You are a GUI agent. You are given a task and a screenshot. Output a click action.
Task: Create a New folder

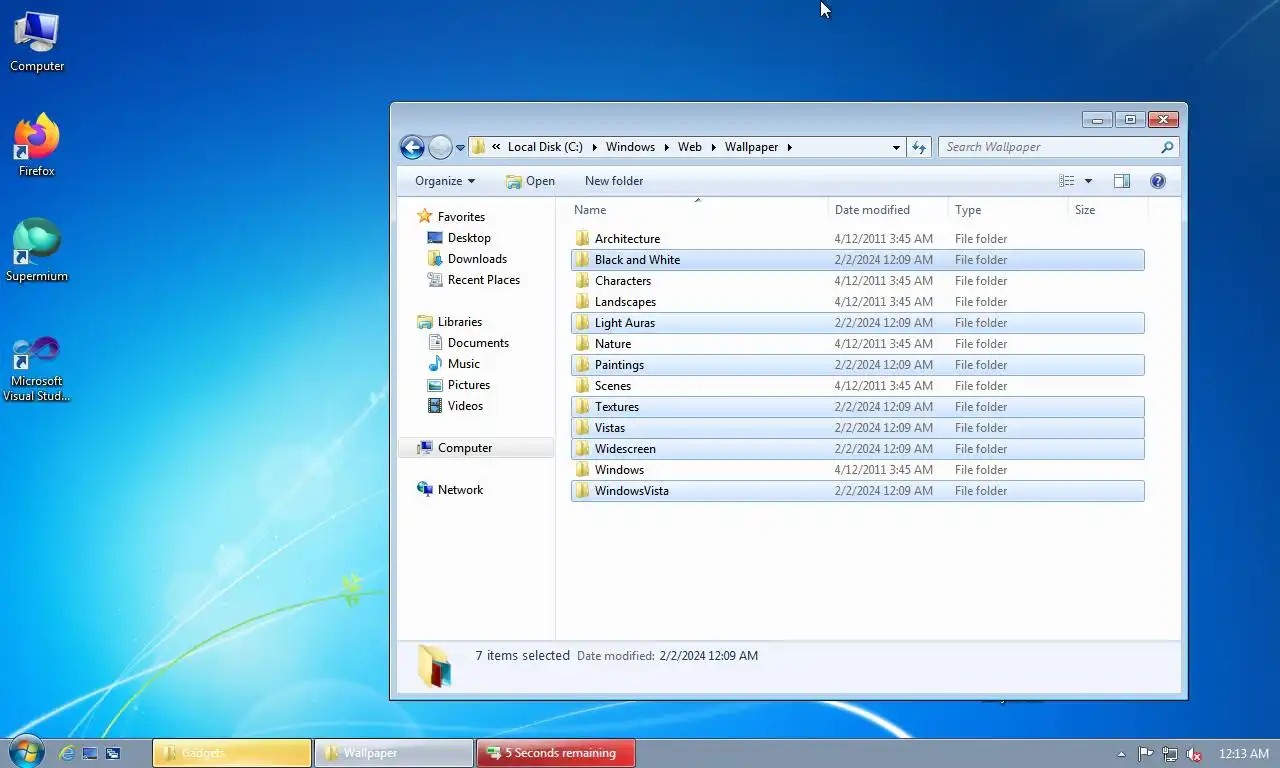coord(614,181)
